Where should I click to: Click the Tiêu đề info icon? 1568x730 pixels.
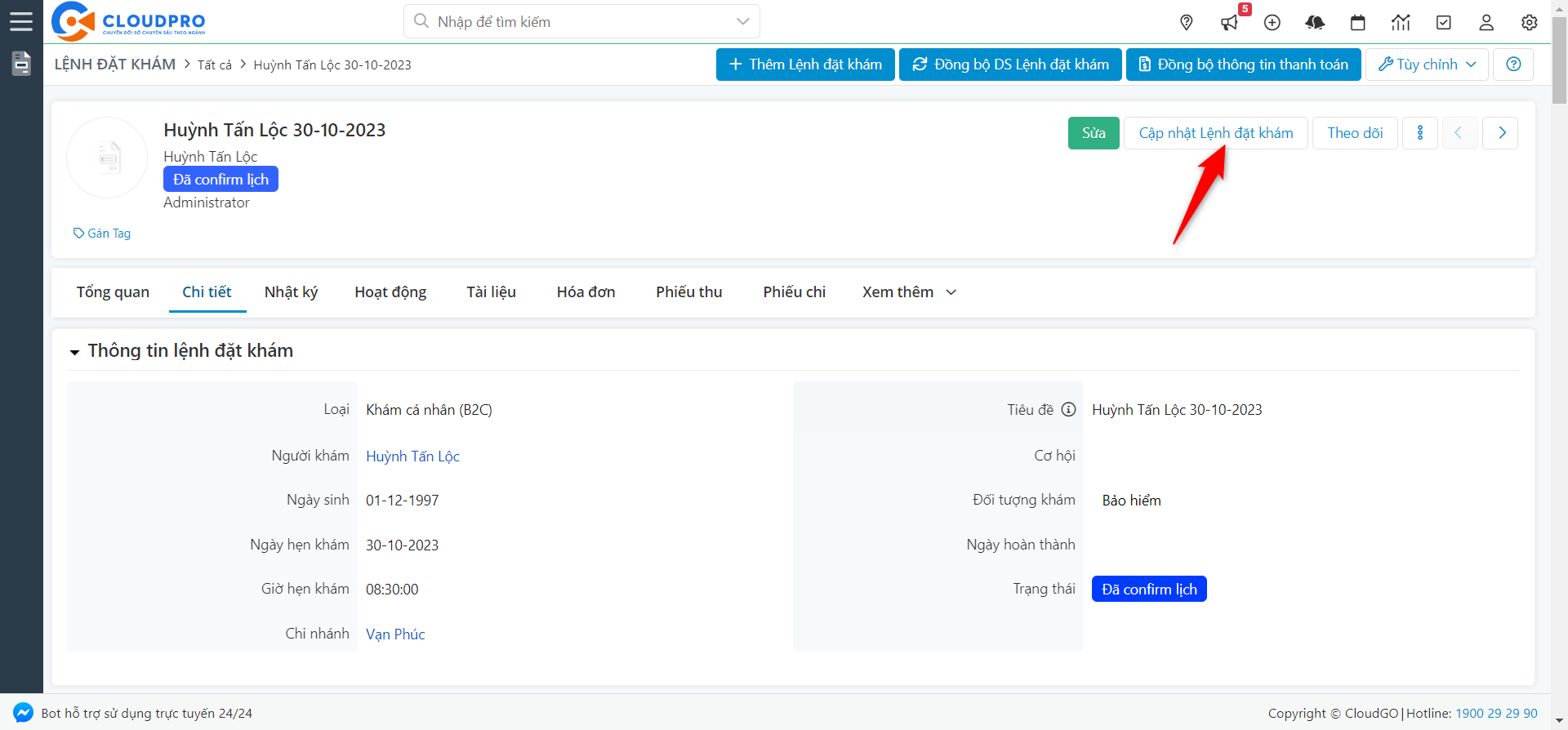[1068, 410]
